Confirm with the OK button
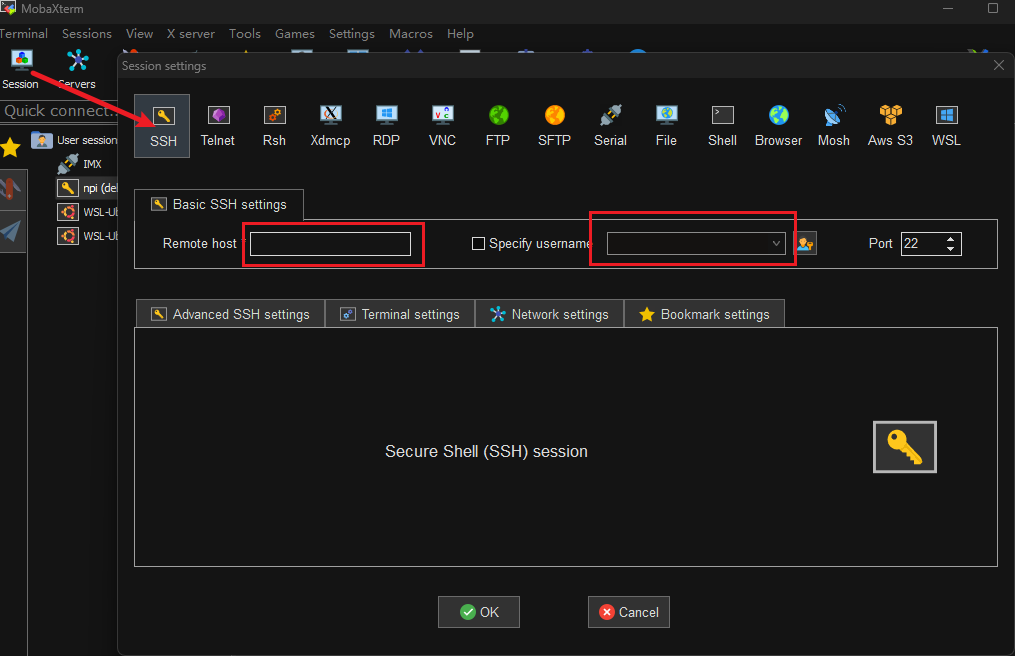The height and width of the screenshot is (656, 1015). [478, 612]
